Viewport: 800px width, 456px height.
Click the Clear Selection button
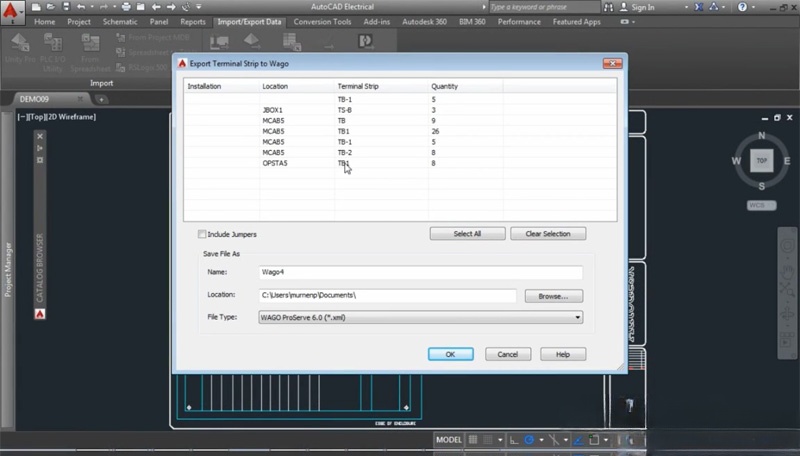click(548, 234)
